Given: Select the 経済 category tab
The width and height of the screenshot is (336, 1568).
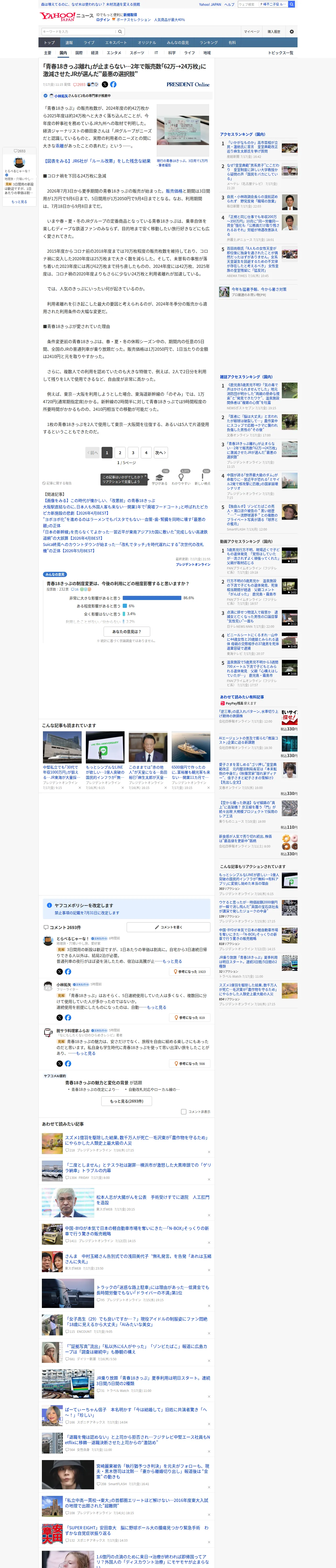Looking at the screenshot, I should tap(94, 53).
